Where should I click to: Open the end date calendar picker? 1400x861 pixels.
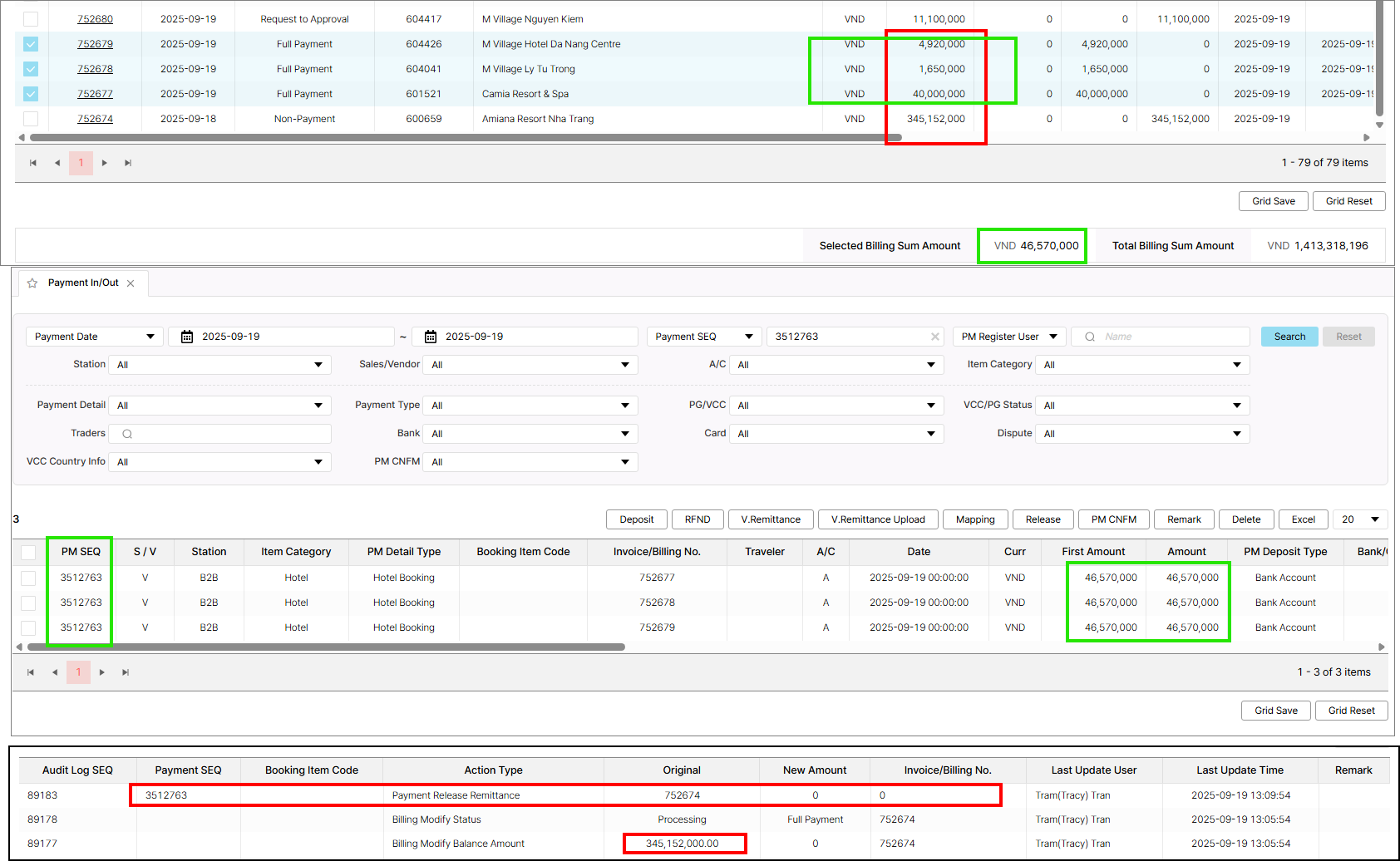(x=431, y=337)
